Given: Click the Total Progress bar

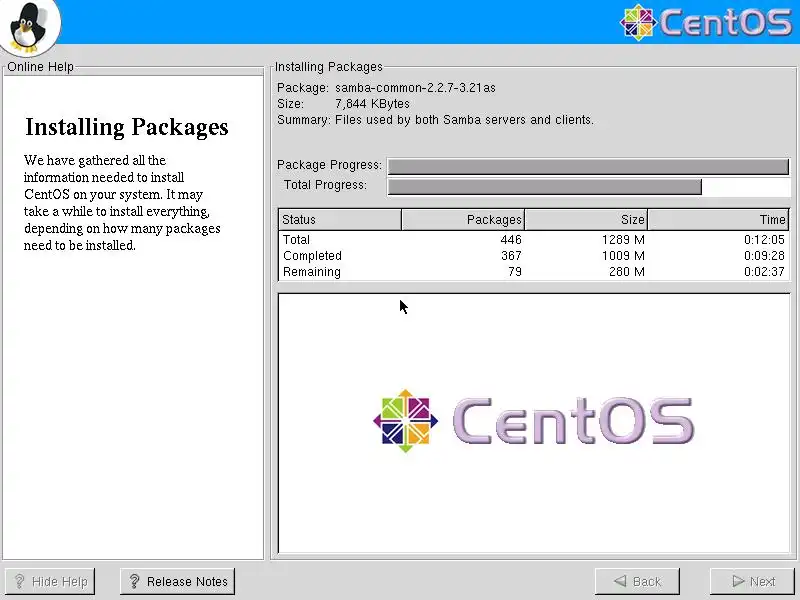Looking at the screenshot, I should click(588, 186).
